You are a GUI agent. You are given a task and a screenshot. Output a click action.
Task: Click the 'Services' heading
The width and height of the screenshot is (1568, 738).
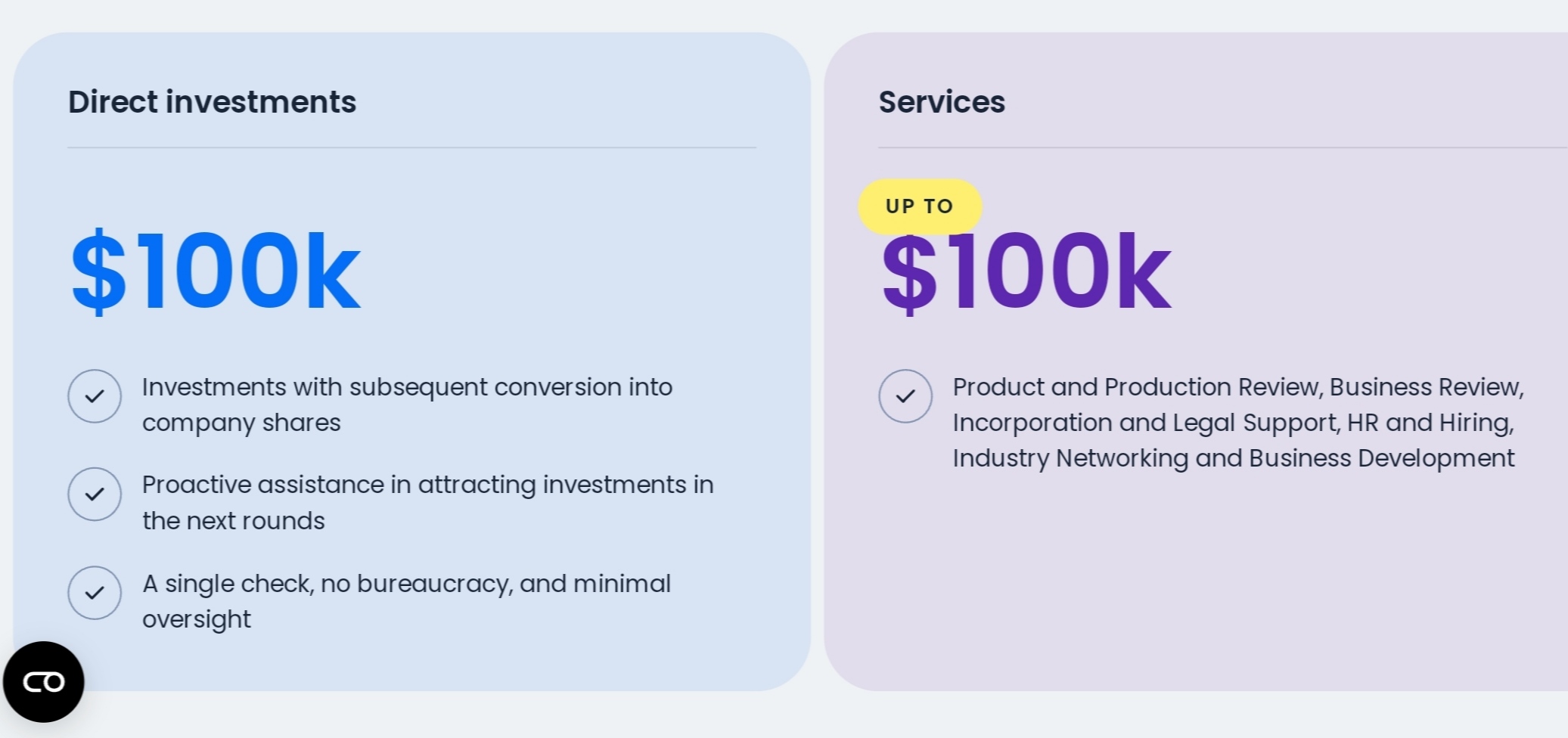pos(942,102)
